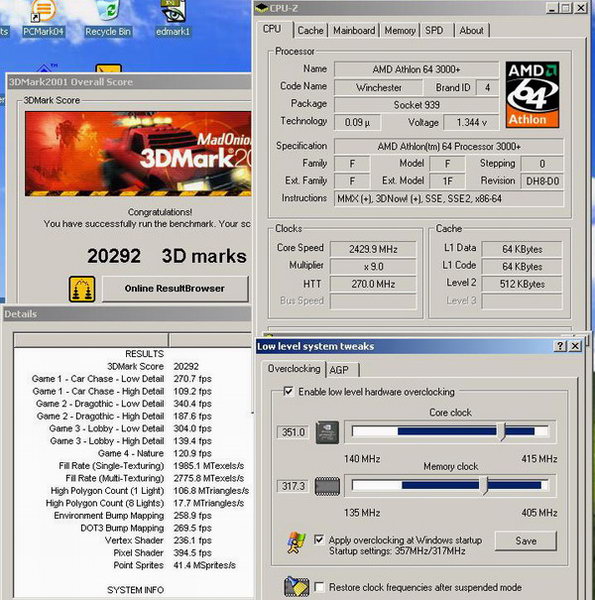595x600 pixels.
Task: Click the Code Name field Winchester
Action: (378, 88)
